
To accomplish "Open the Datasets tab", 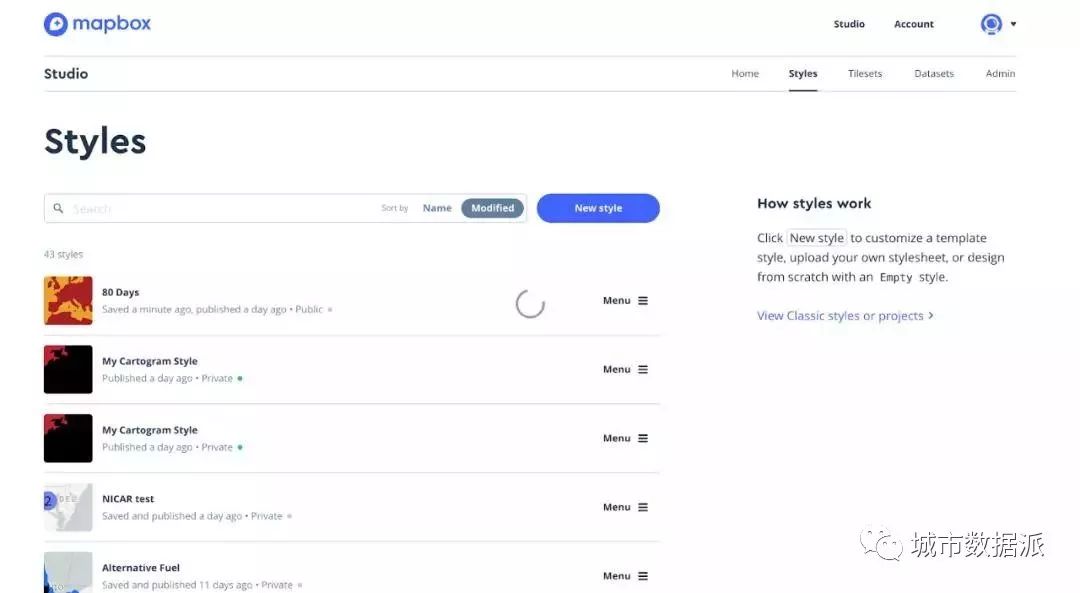I will coord(934,74).
